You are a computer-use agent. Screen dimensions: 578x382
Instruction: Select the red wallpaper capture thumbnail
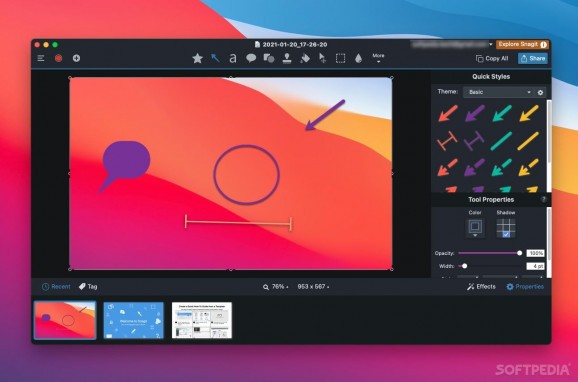[65, 320]
